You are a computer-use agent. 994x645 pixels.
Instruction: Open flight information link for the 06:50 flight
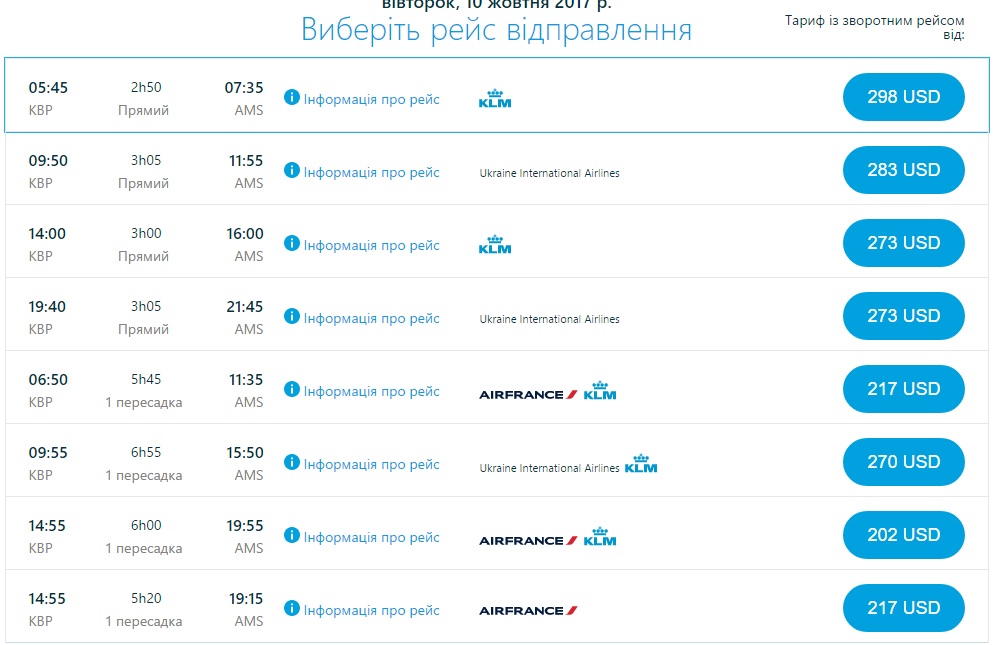(371, 391)
